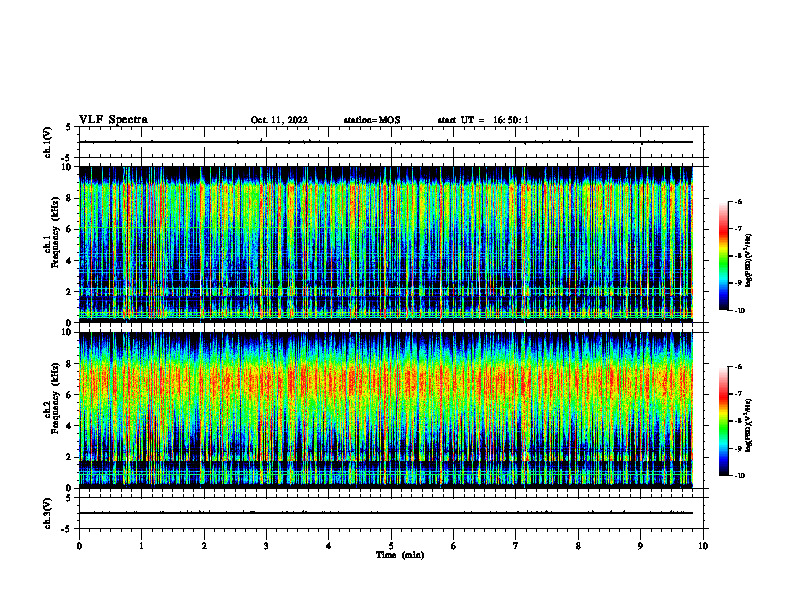Click the "8" frequency tick of ch.2 spectrogram
792x612 pixels.
click(70, 364)
